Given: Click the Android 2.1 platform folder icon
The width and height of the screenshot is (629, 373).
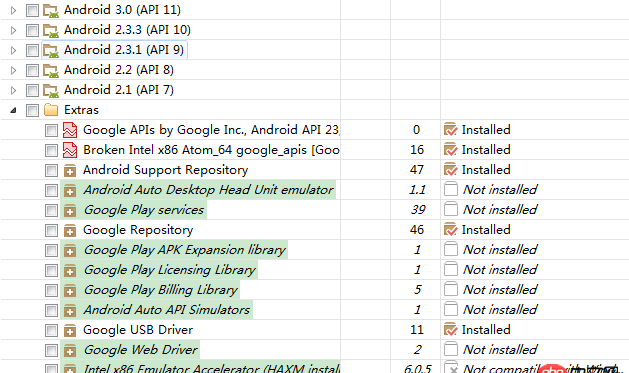Looking at the screenshot, I should coord(51,91).
